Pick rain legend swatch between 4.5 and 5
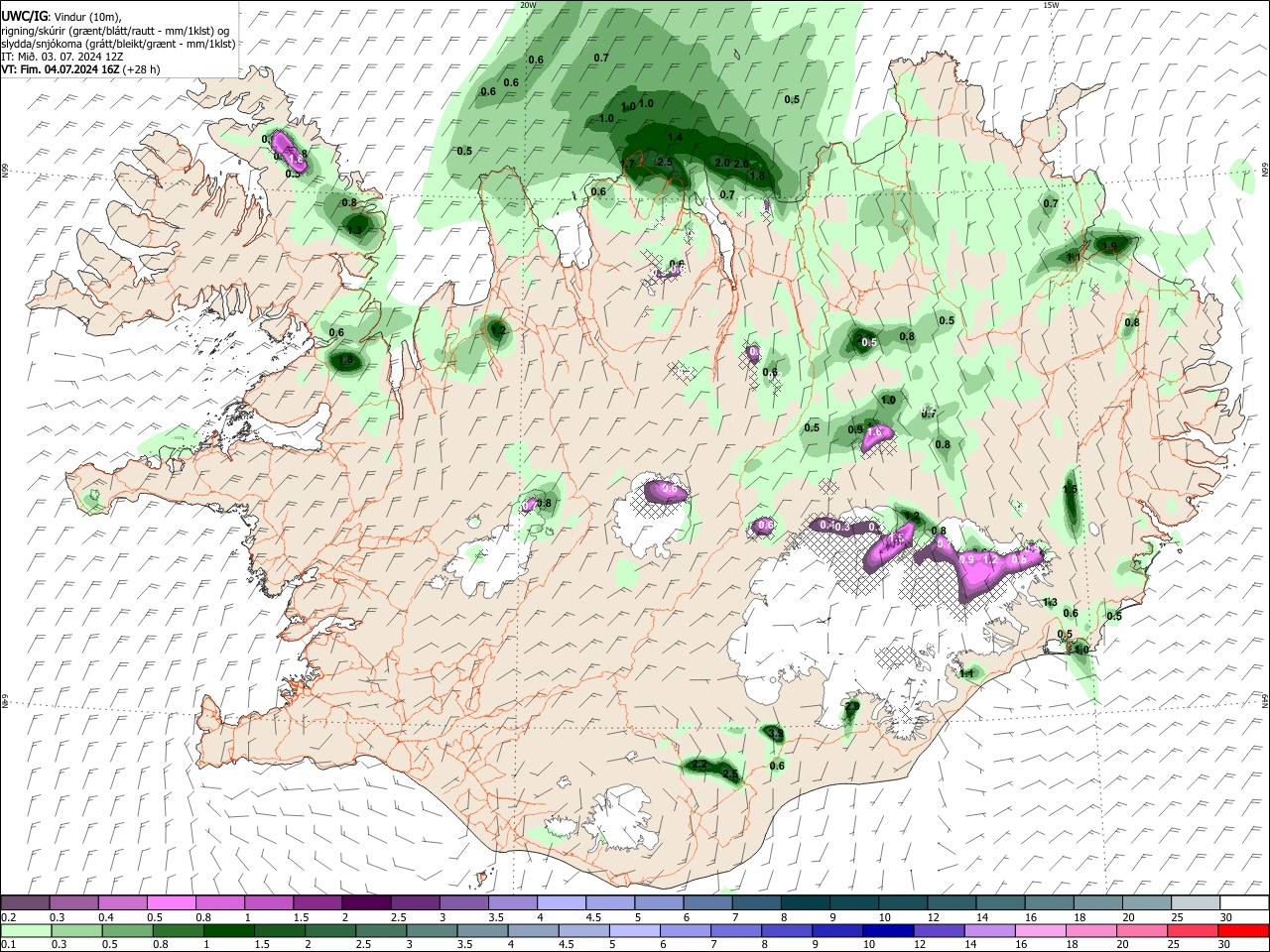1270x952 pixels. [x=584, y=931]
